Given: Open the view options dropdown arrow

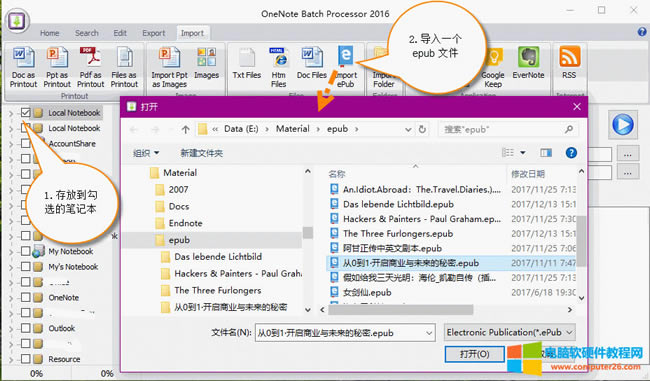Looking at the screenshot, I should [523, 153].
